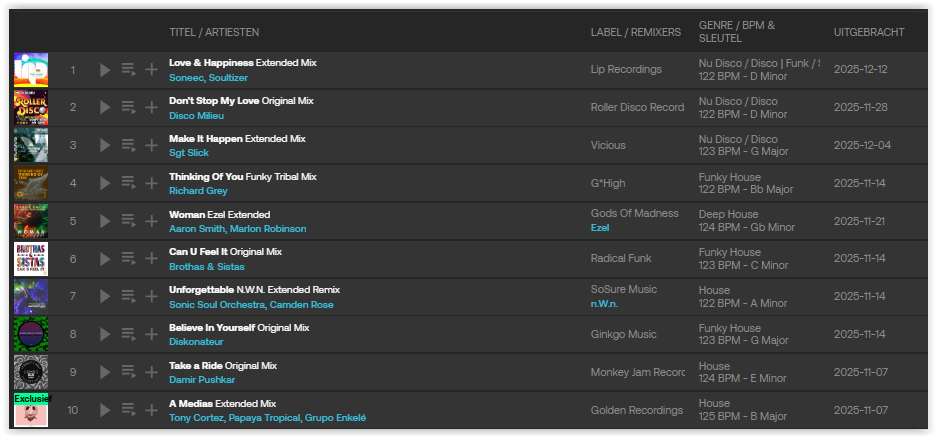Open artist Damir Pushkar page
This screenshot has height=437, width=936.
coord(202,381)
